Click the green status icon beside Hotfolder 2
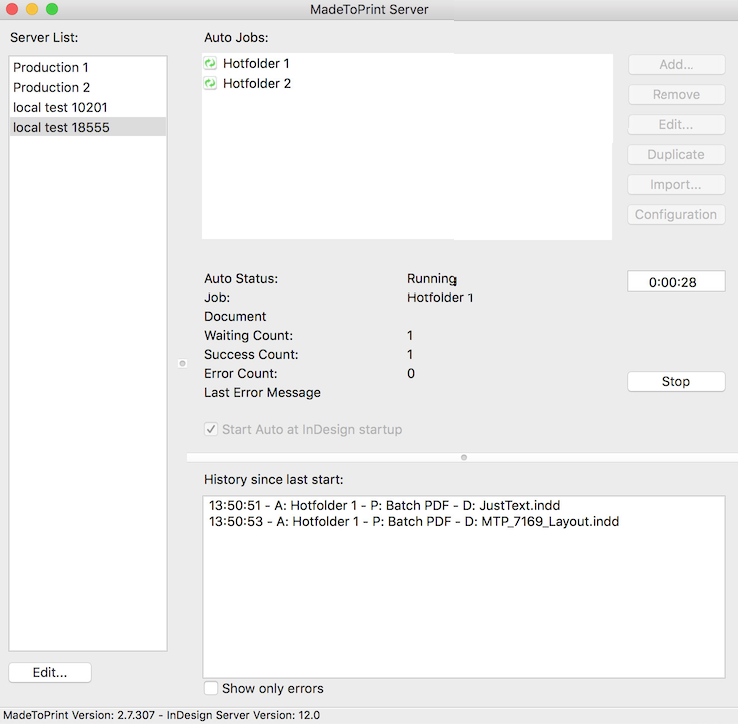 pyautogui.click(x=210, y=83)
